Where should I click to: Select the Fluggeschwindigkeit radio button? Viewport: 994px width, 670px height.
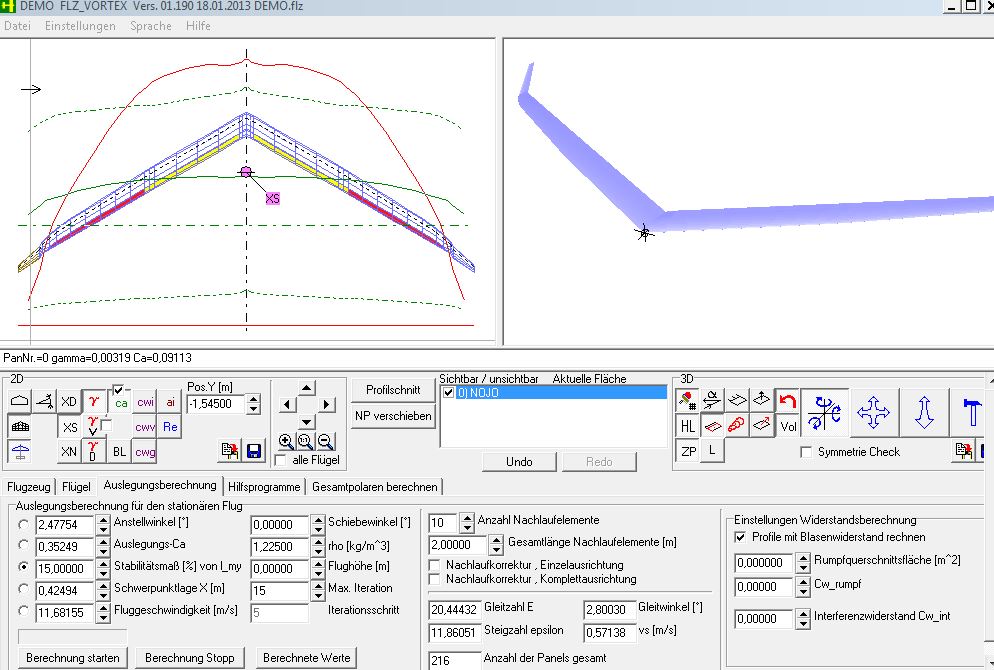23,611
